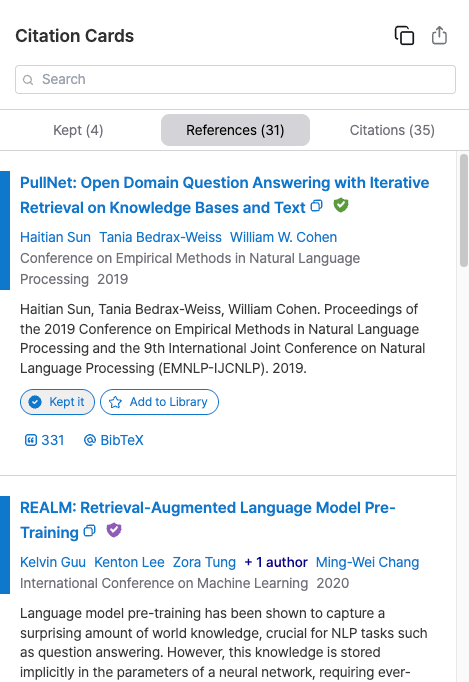The height and width of the screenshot is (682, 469).
Task: Click the magnifier icon in search box
Action: pos(28,80)
